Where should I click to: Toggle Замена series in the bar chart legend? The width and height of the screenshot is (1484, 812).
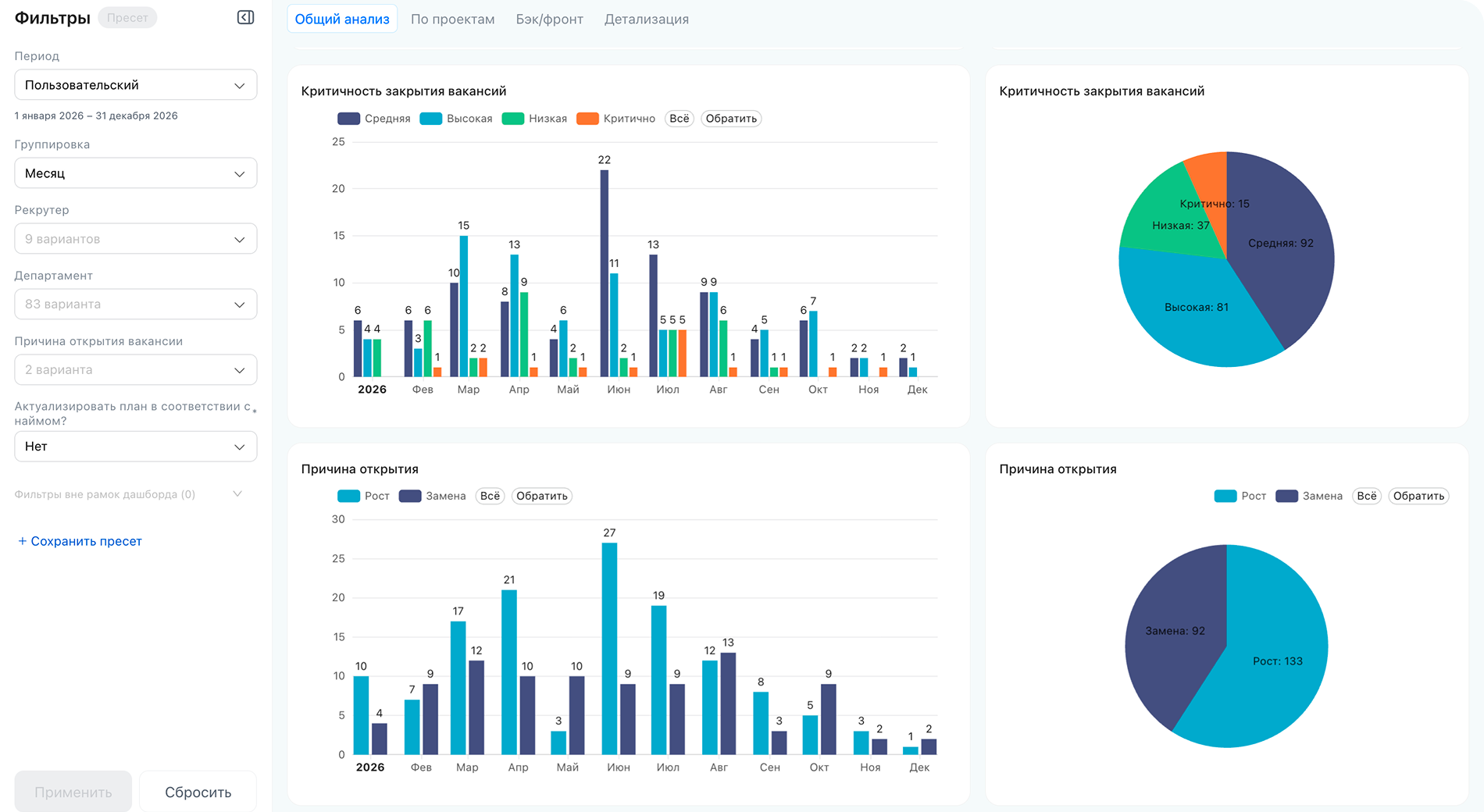click(x=432, y=496)
